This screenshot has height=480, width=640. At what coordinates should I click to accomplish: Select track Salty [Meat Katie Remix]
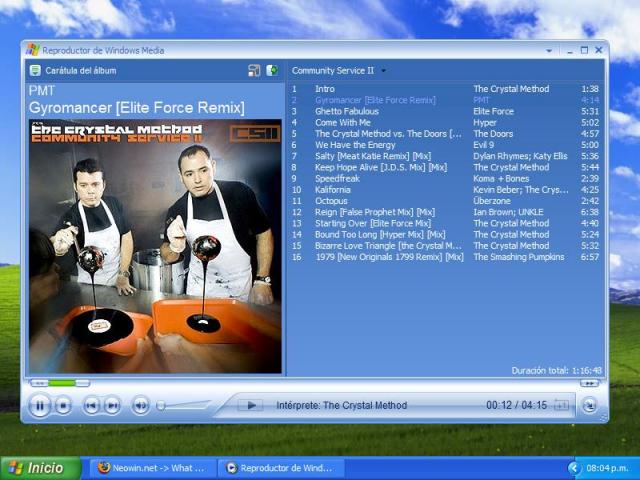pyautogui.click(x=445, y=156)
